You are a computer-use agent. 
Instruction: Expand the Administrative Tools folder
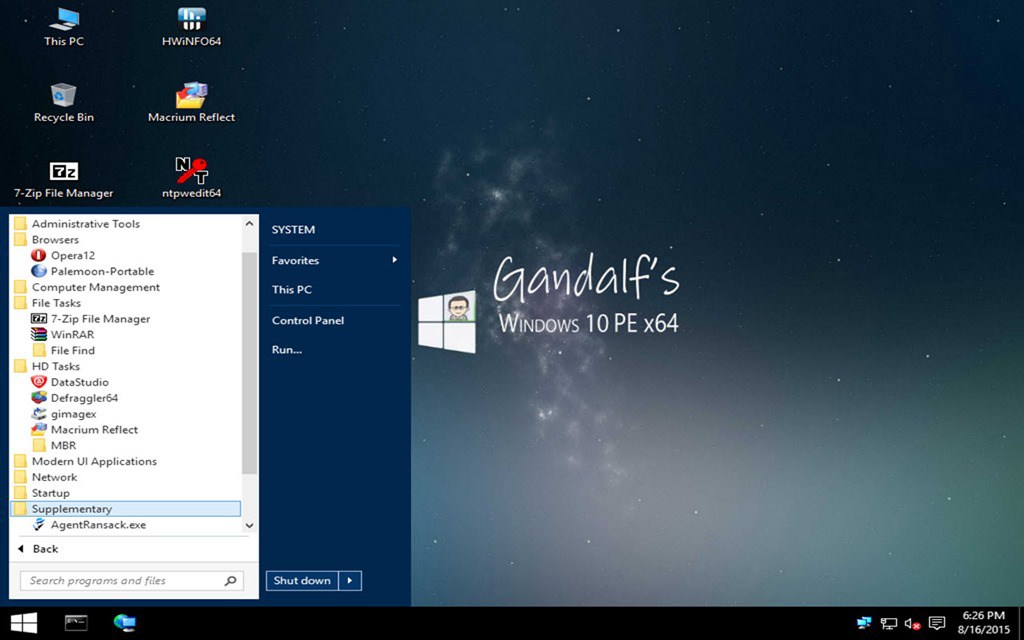tap(77, 223)
